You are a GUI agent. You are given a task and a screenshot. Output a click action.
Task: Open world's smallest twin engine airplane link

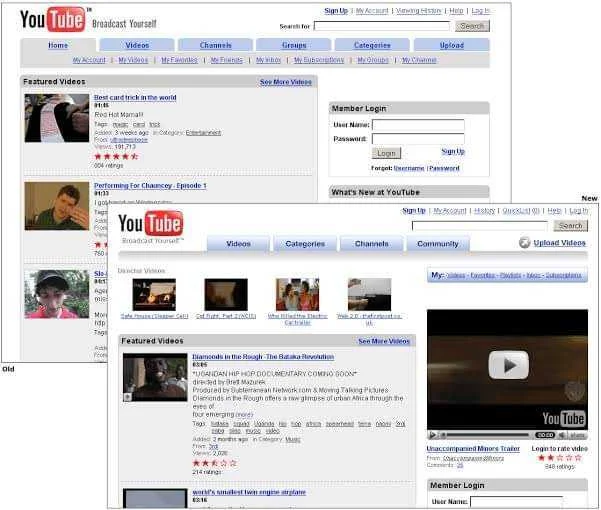click(249, 492)
